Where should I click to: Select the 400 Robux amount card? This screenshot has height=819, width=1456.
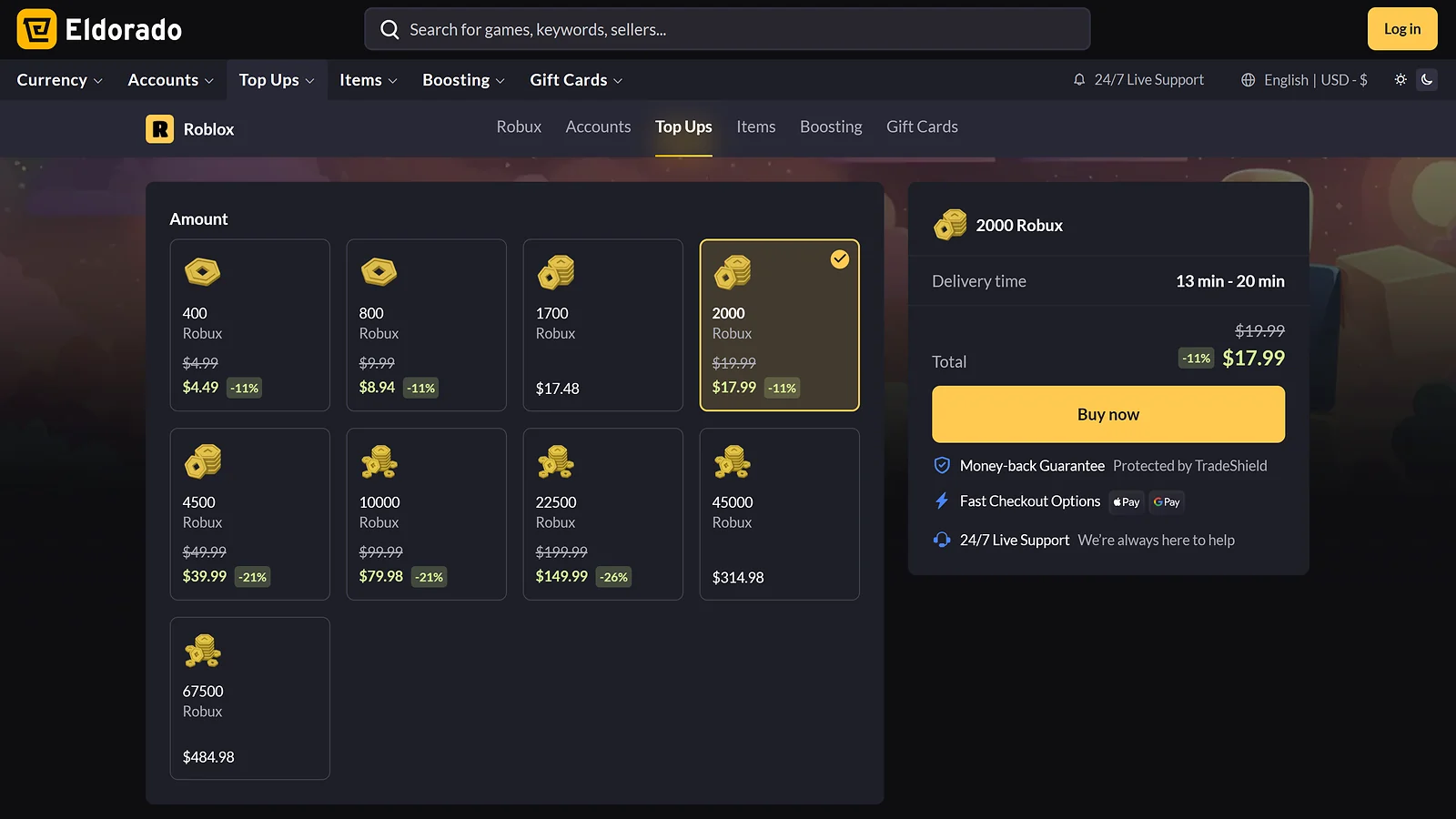(250, 325)
